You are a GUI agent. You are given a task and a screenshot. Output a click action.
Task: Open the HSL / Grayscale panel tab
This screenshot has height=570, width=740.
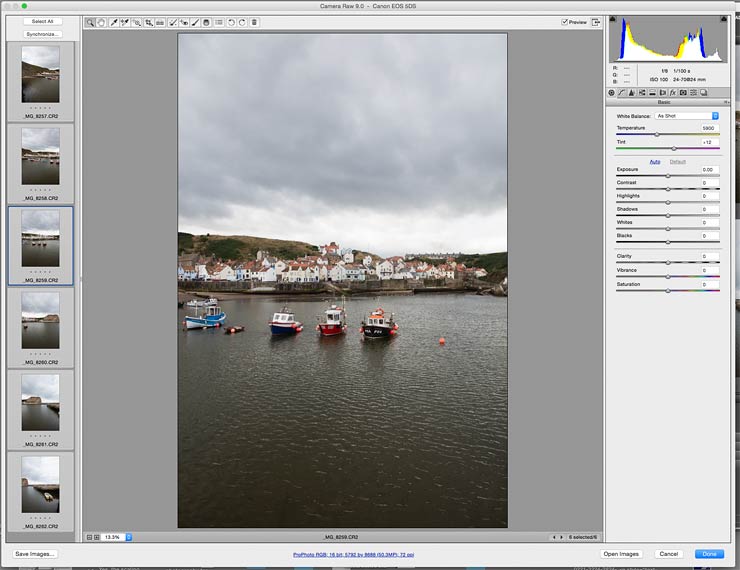(642, 93)
